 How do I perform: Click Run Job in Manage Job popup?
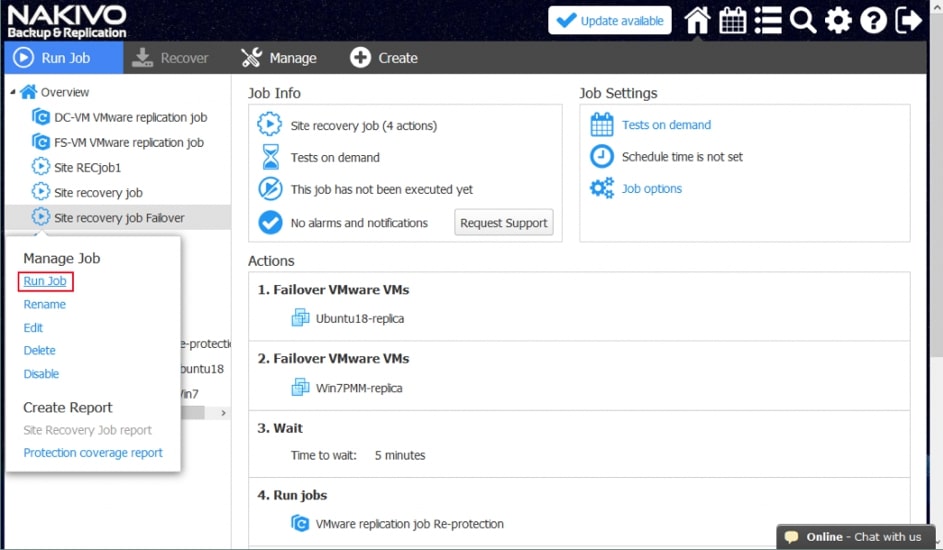pyautogui.click(x=45, y=281)
